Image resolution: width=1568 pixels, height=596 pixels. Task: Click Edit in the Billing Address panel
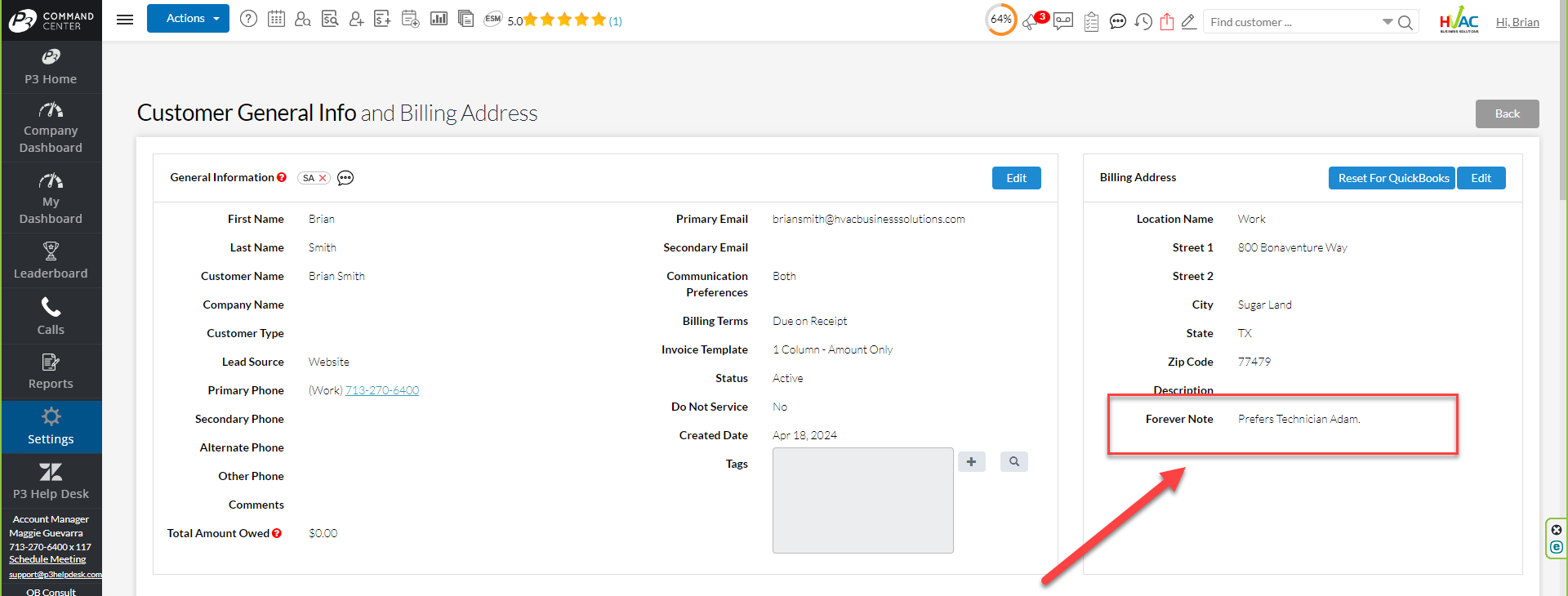pos(1481,178)
